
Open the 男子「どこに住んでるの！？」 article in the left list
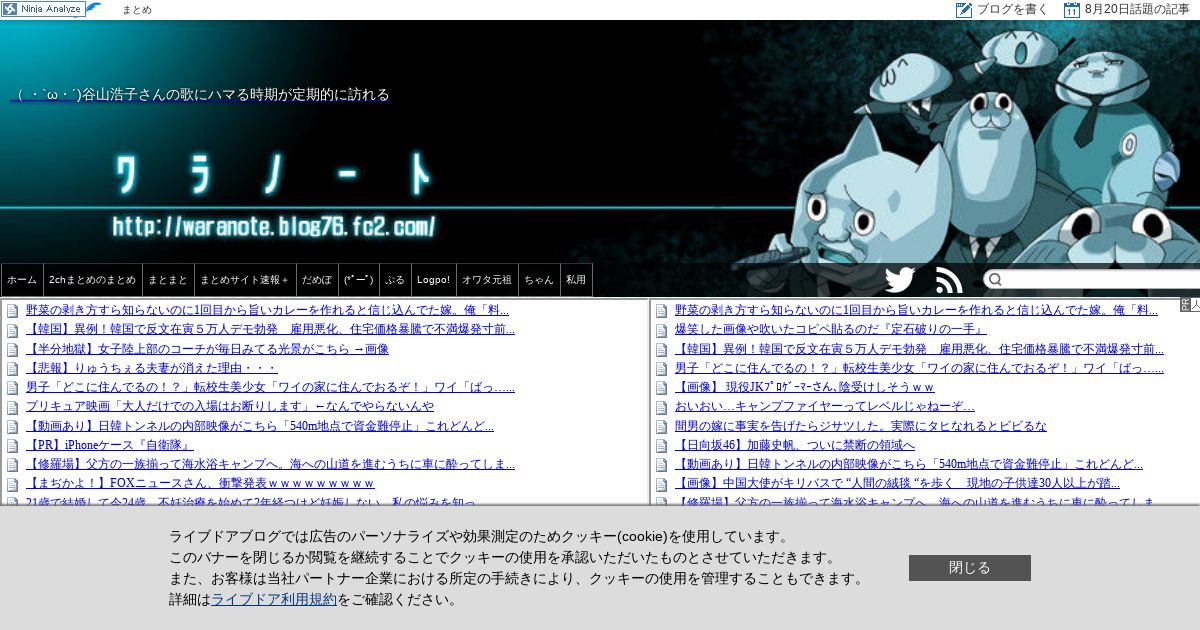pyautogui.click(x=270, y=387)
